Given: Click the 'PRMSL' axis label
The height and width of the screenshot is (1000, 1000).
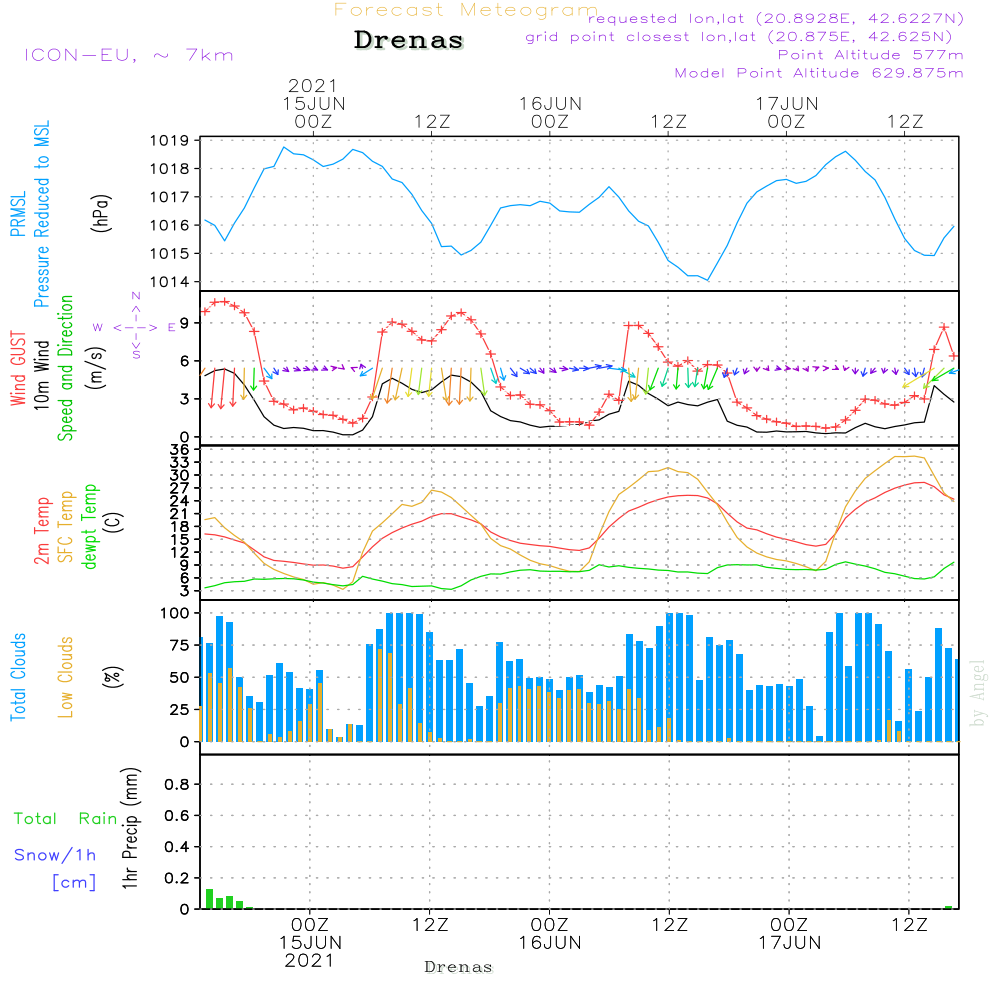Looking at the screenshot, I should point(18,214).
